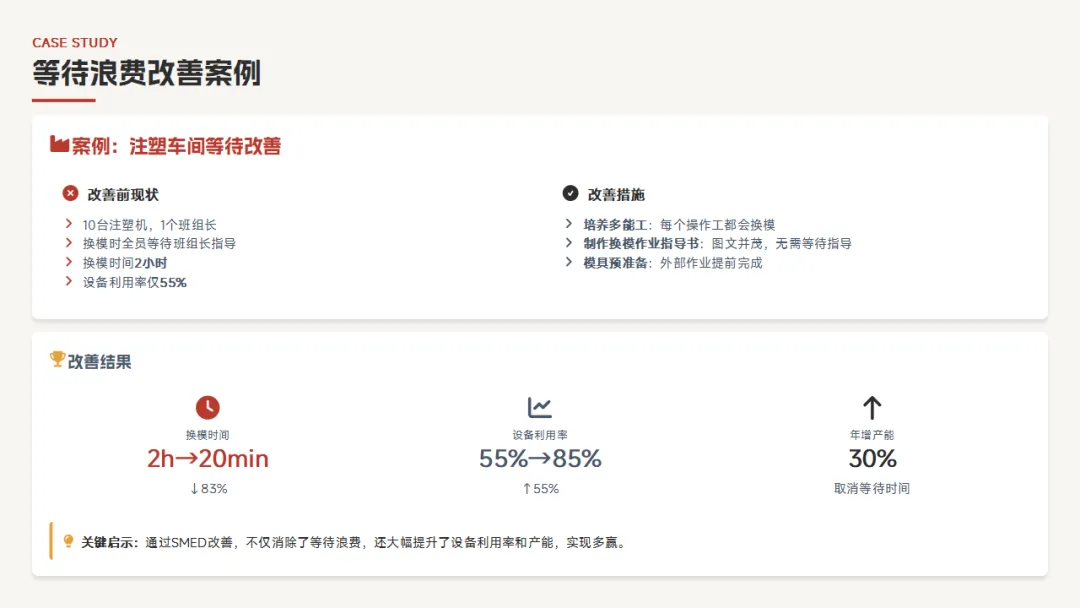
Task: Click the red X circle icon
Action: tap(70, 193)
